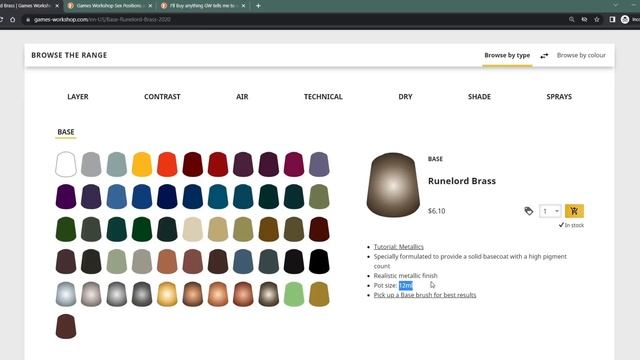Bookmark this page with the star icon
Image resolution: width=640 pixels, height=360 pixels.
pyautogui.click(x=597, y=19)
